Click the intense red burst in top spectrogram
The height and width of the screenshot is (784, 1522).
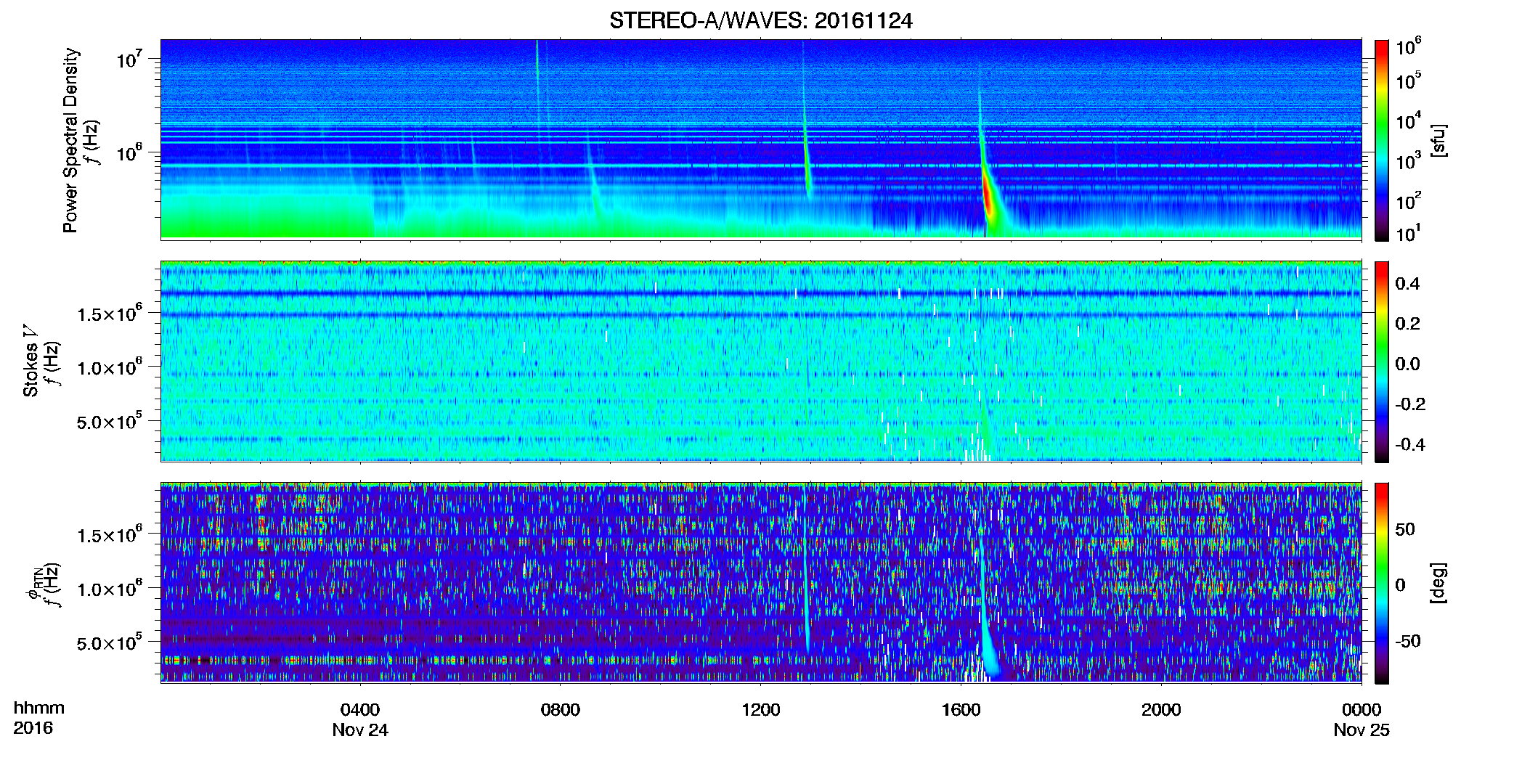tap(988, 195)
